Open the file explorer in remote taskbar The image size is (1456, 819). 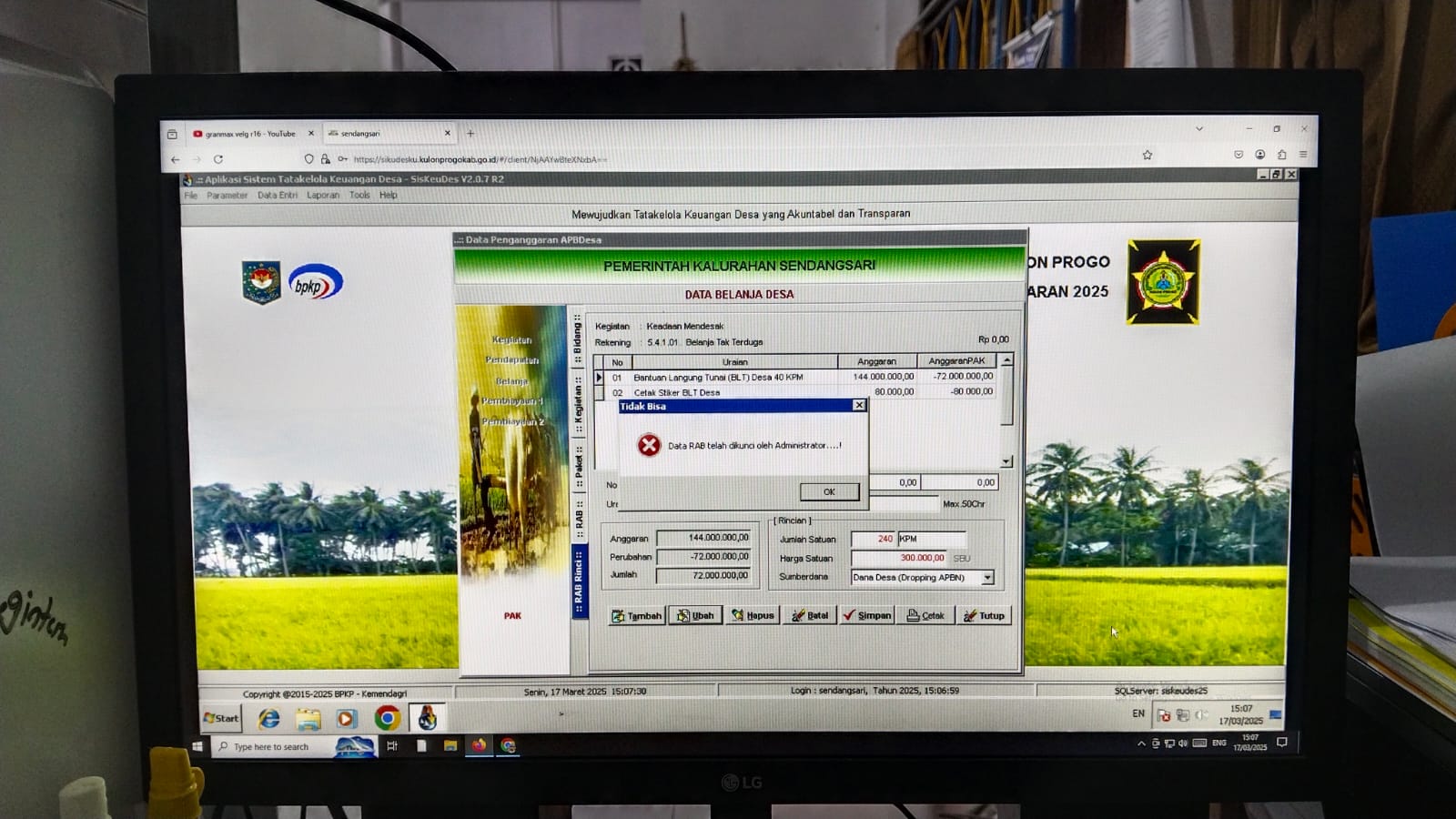308,719
